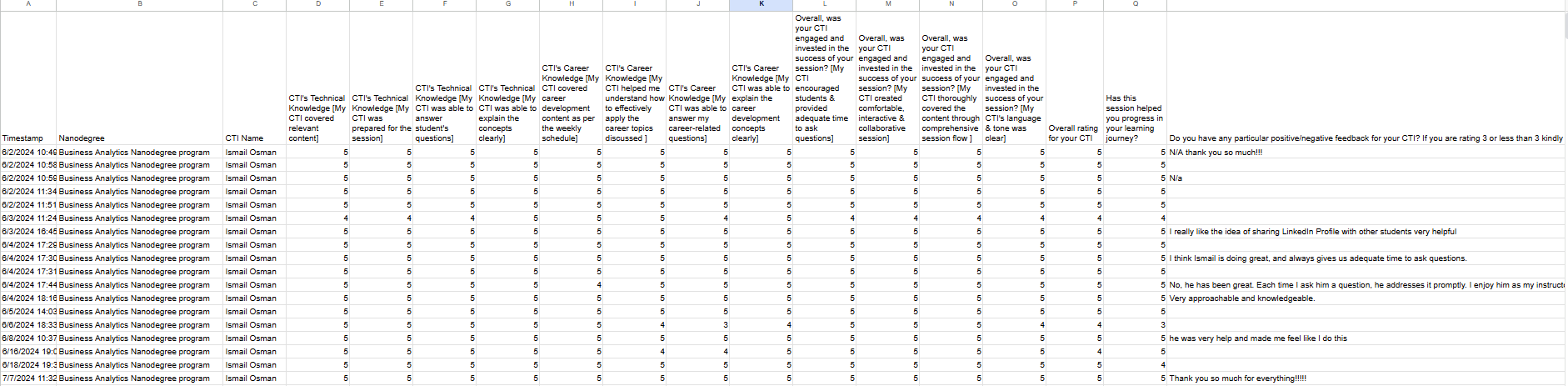Select column P header
This screenshot has height=386, width=1568.
click(1075, 4)
